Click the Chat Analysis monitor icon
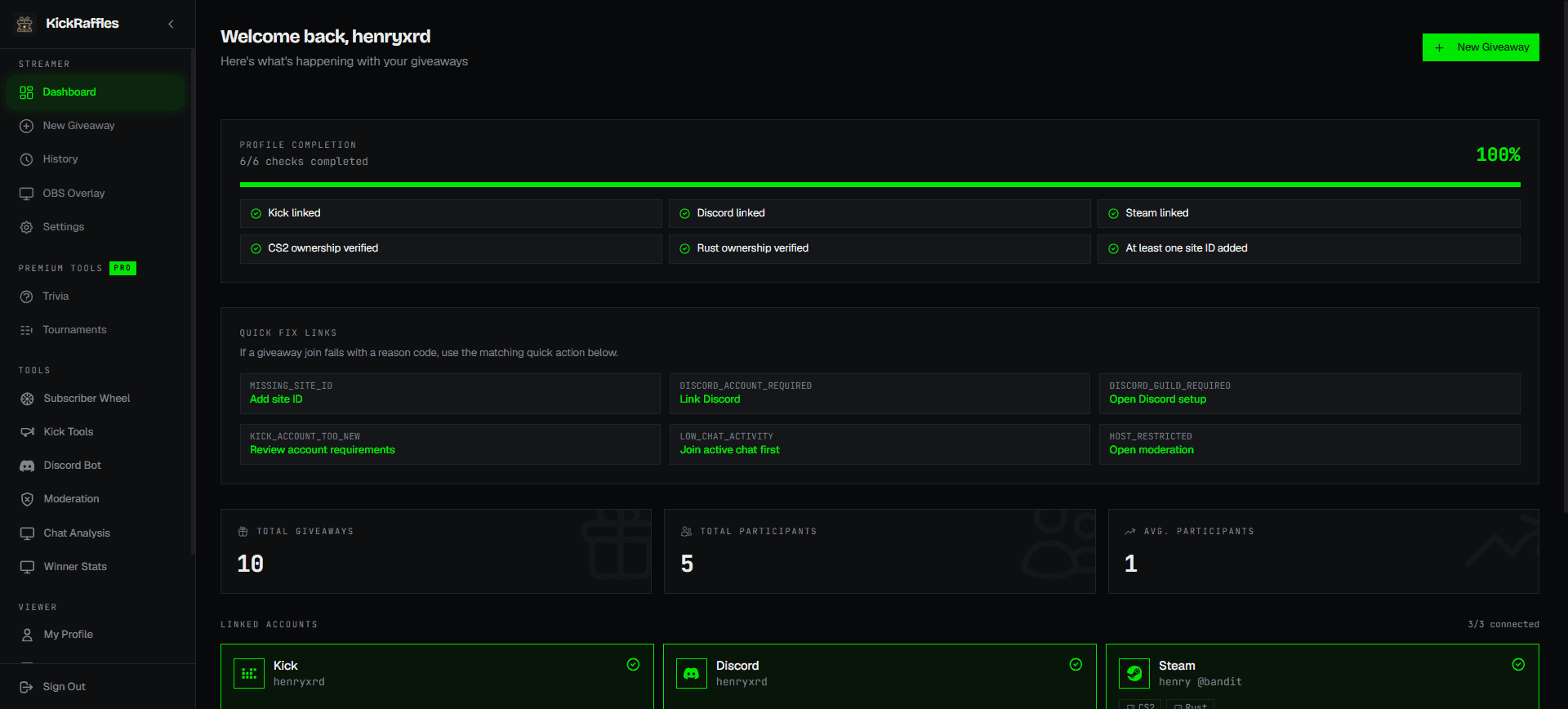The height and width of the screenshot is (709, 1568). [x=27, y=533]
